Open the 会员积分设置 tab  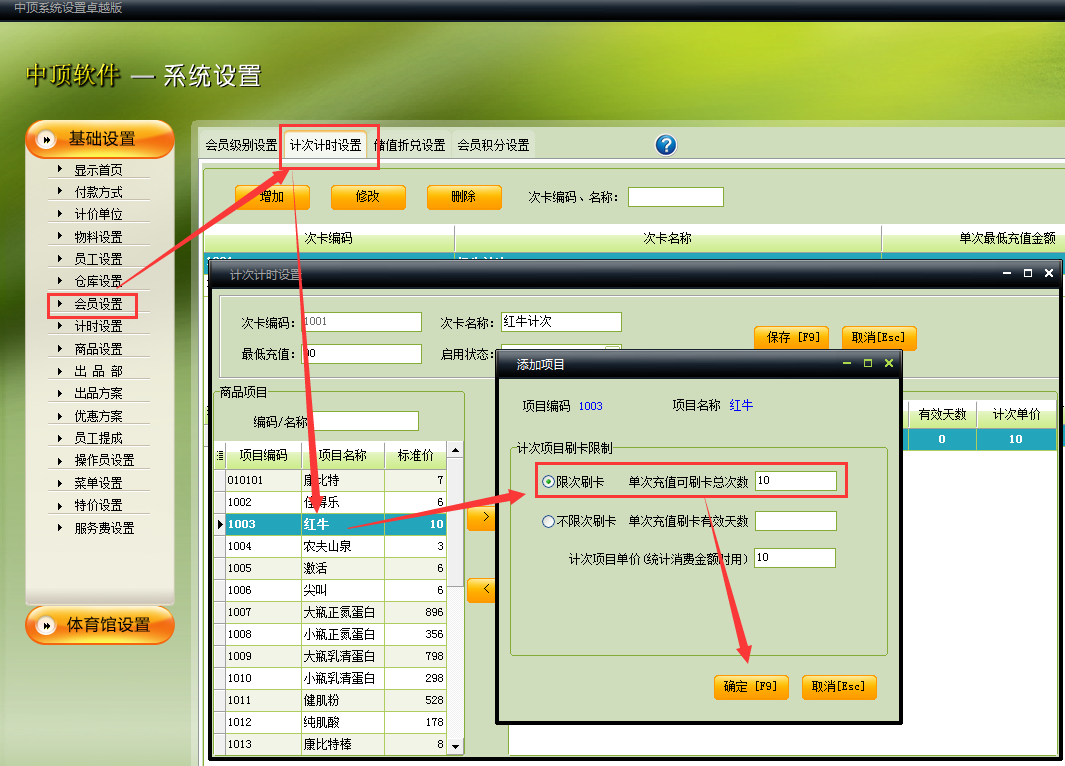[493, 145]
